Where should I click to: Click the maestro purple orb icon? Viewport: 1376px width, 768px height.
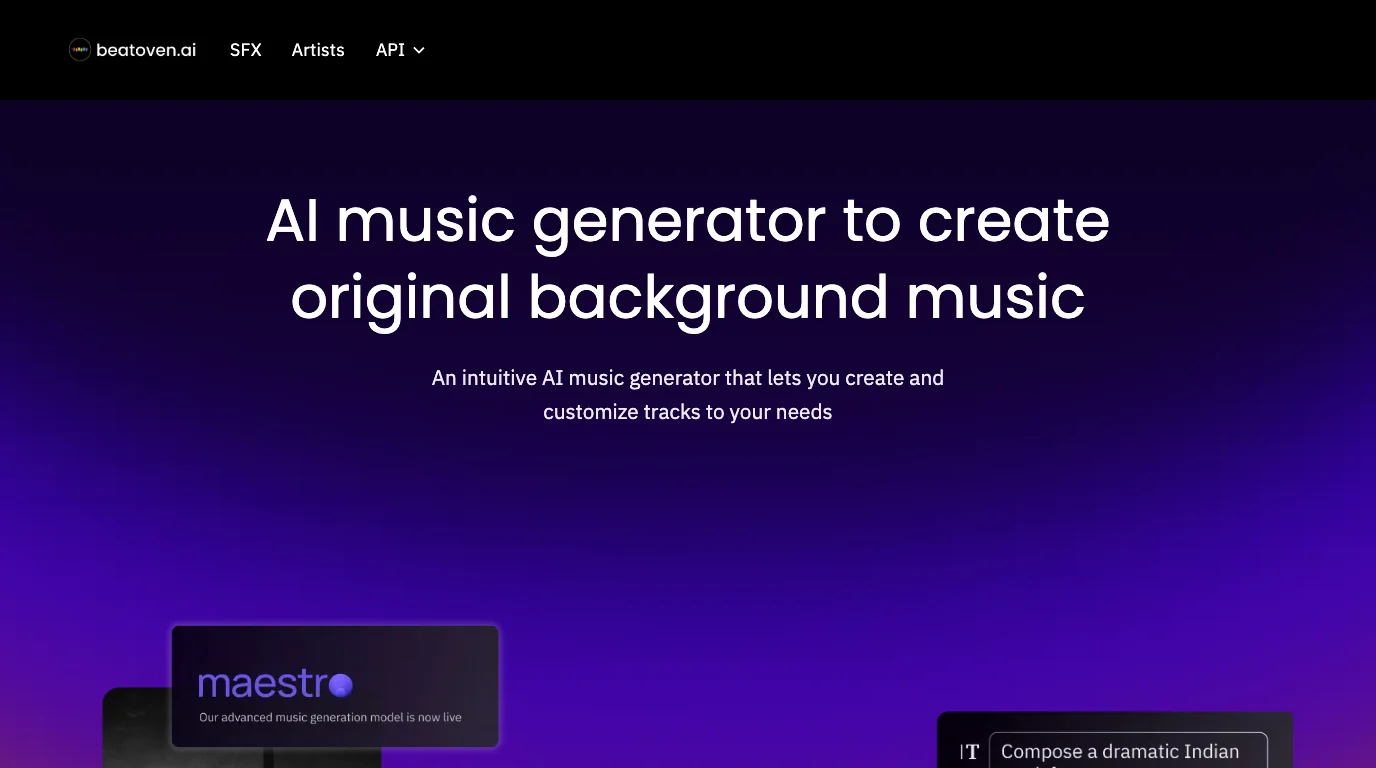point(341,685)
